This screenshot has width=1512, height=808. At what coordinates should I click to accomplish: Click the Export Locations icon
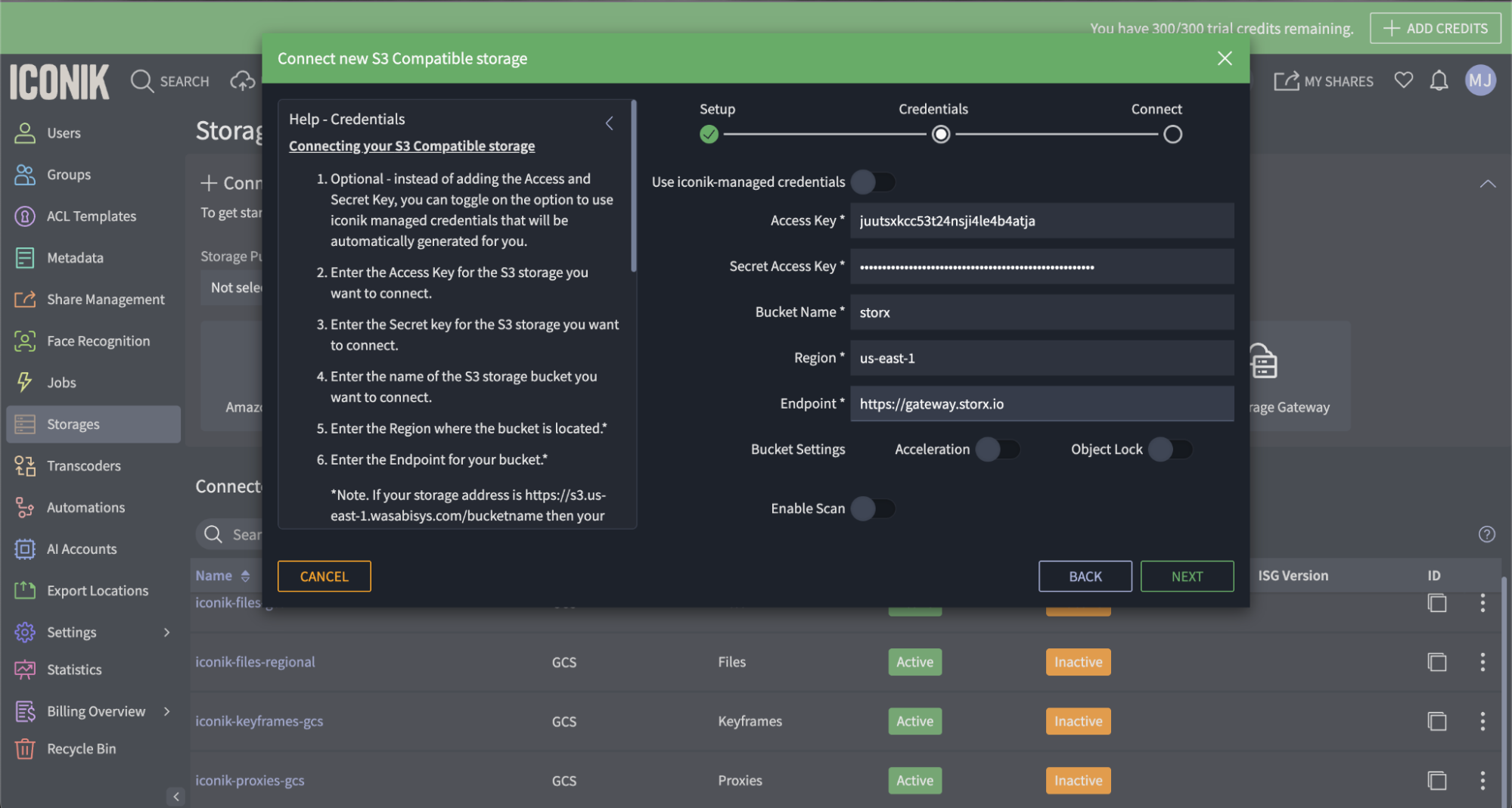pos(25,591)
